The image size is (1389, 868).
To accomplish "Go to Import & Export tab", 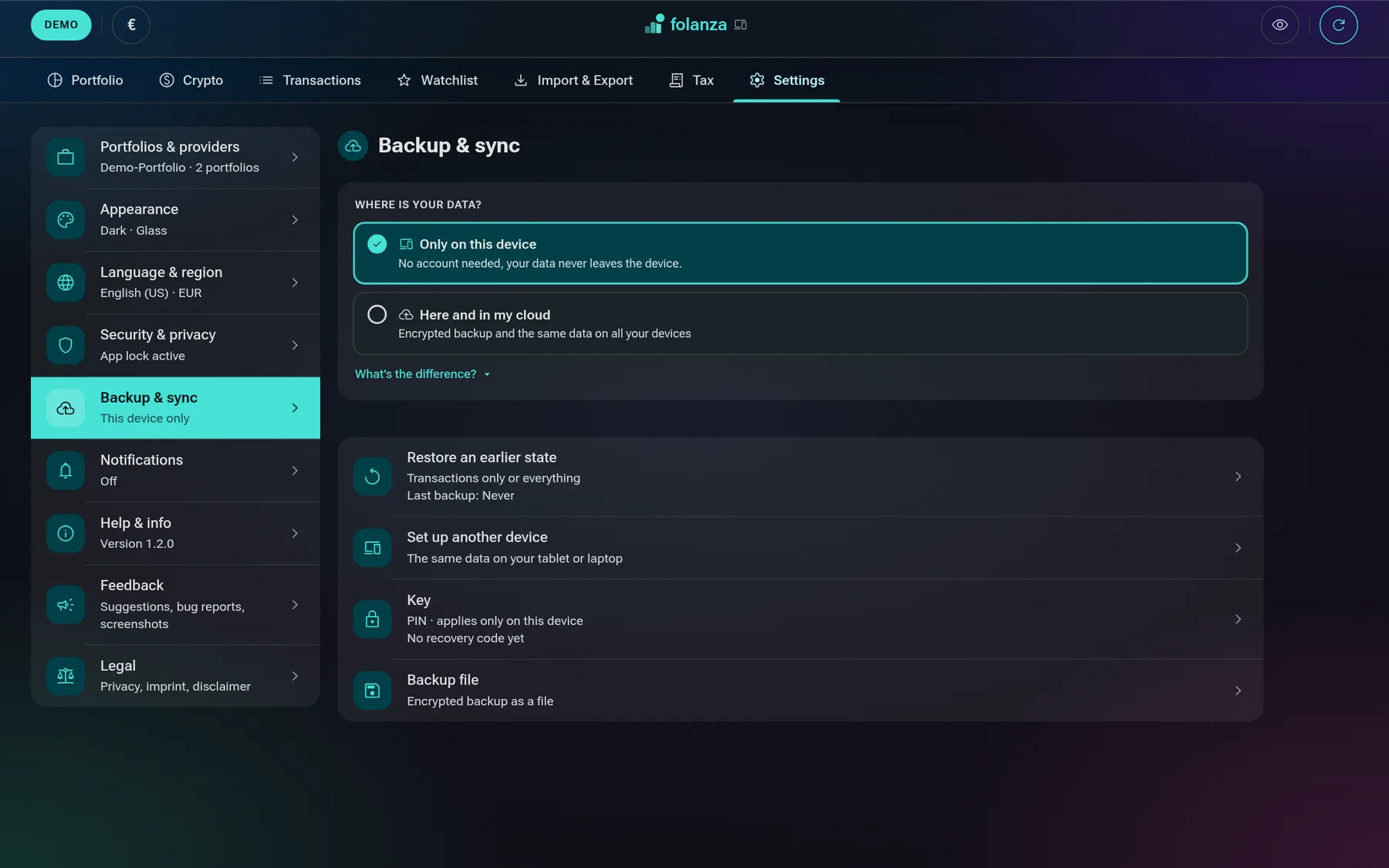I will (x=573, y=80).
